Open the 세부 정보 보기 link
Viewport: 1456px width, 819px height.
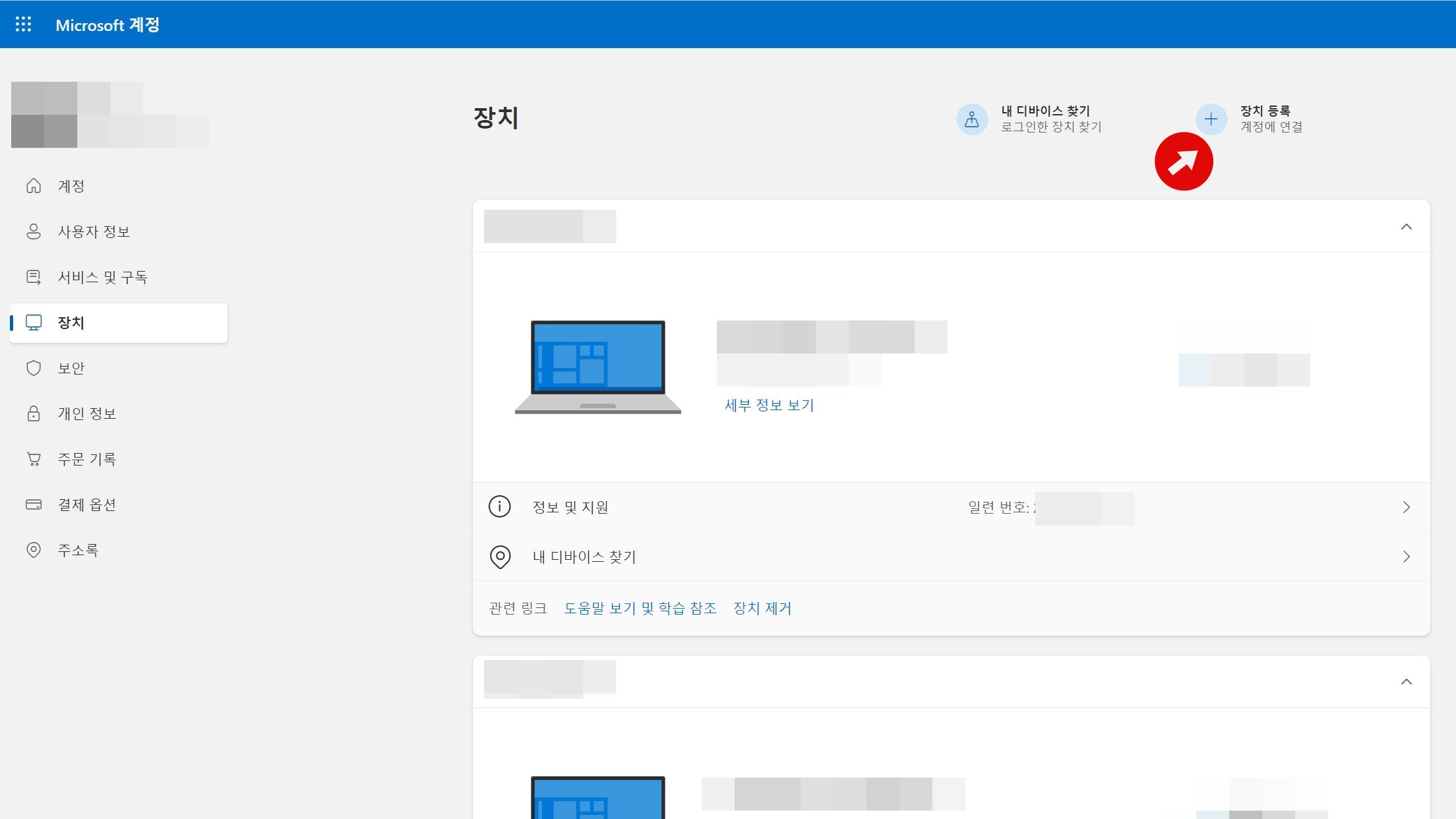tap(769, 405)
